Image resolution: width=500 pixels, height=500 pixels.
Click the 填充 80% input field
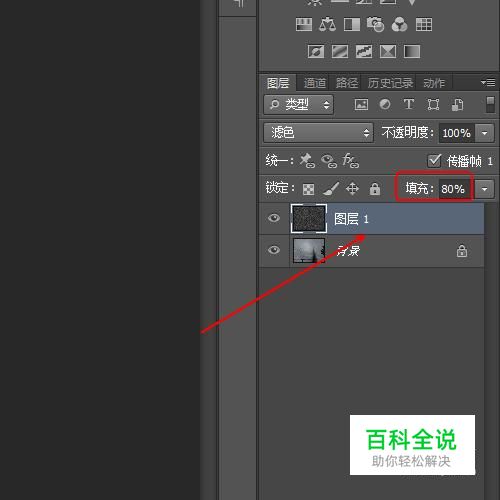point(454,189)
